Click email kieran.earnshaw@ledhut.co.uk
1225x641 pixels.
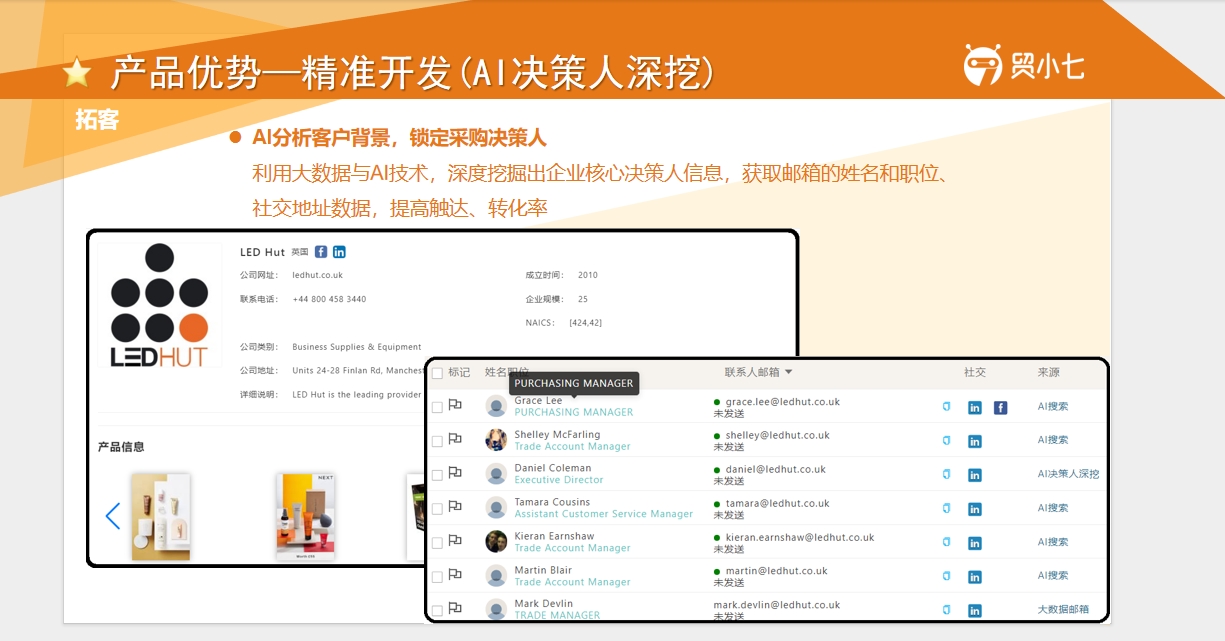(x=800, y=537)
